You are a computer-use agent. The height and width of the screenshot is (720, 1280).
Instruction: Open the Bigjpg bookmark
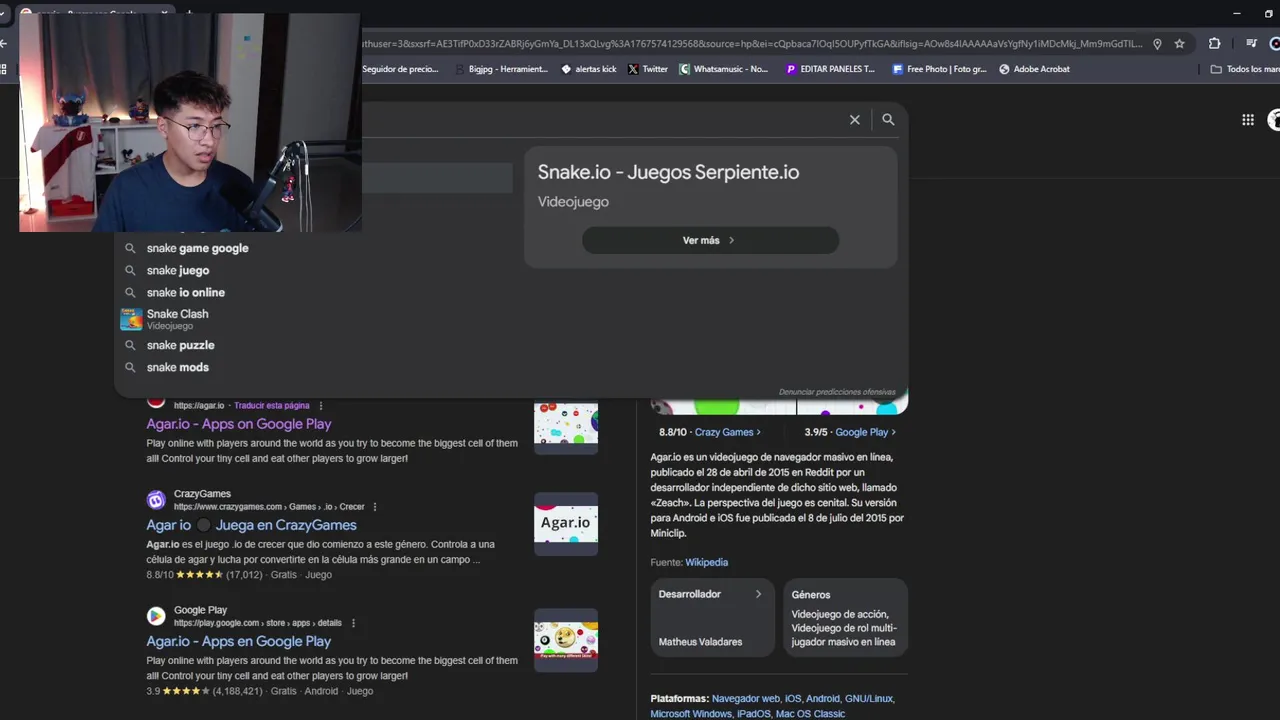[501, 69]
